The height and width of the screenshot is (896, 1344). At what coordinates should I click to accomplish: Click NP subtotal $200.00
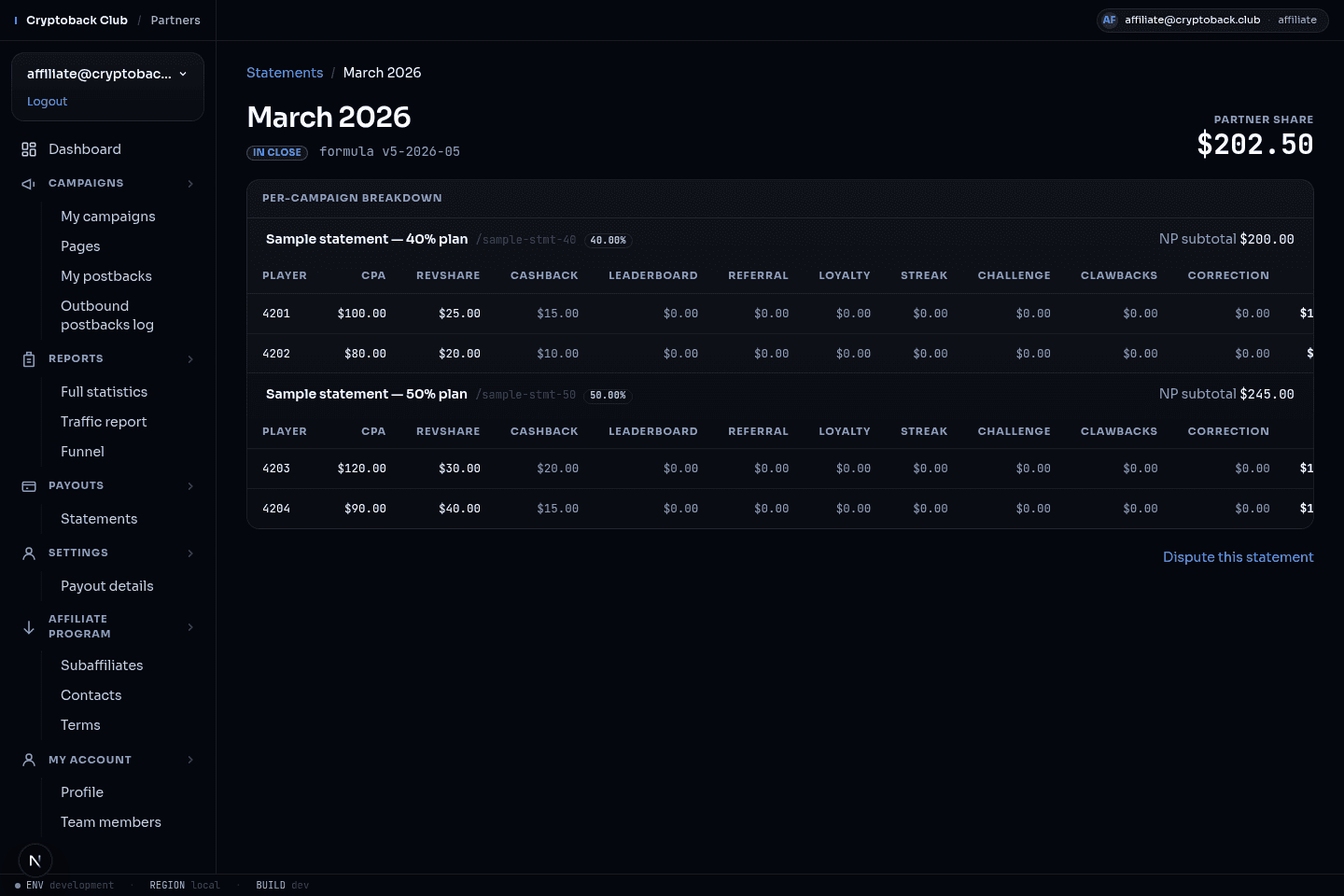(x=1226, y=239)
